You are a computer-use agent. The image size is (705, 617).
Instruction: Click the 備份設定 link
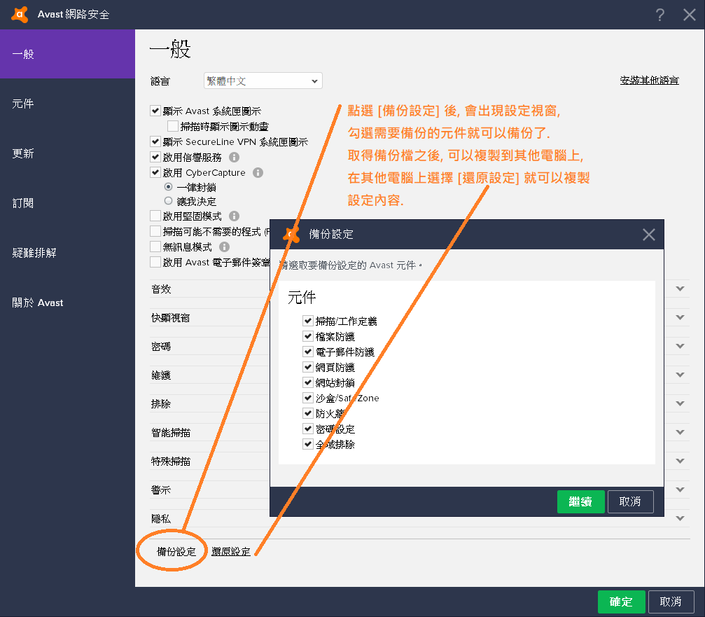click(176, 551)
